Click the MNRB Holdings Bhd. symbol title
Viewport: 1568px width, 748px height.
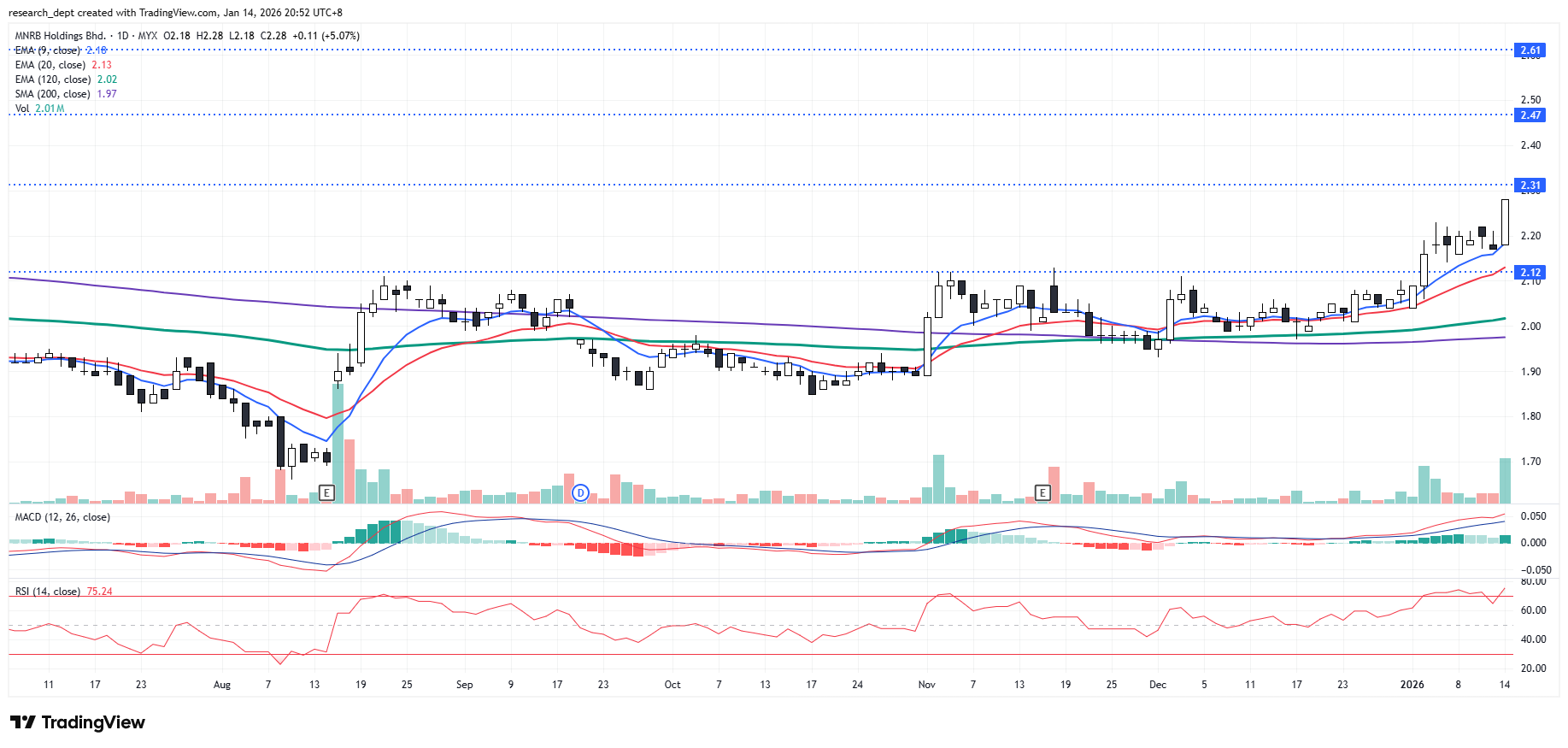(61, 36)
